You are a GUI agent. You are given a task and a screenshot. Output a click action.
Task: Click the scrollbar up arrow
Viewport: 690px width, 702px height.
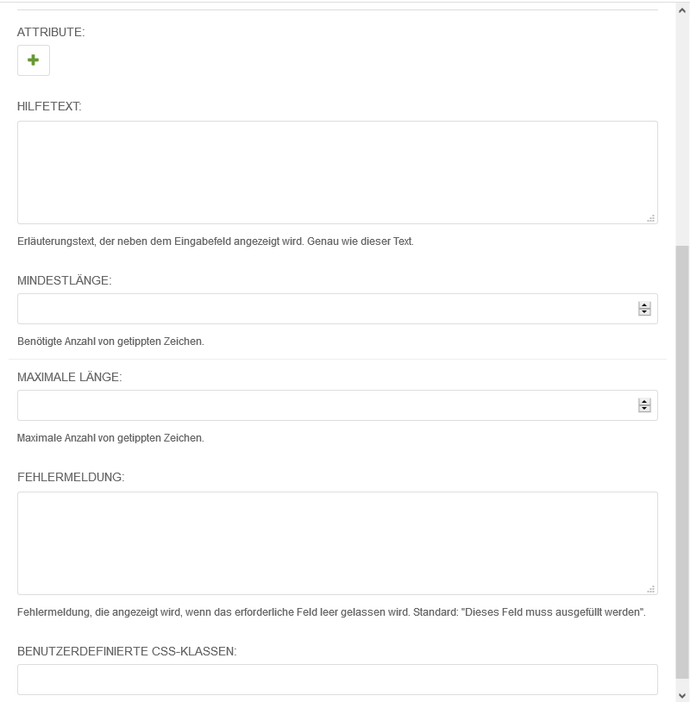682,9
